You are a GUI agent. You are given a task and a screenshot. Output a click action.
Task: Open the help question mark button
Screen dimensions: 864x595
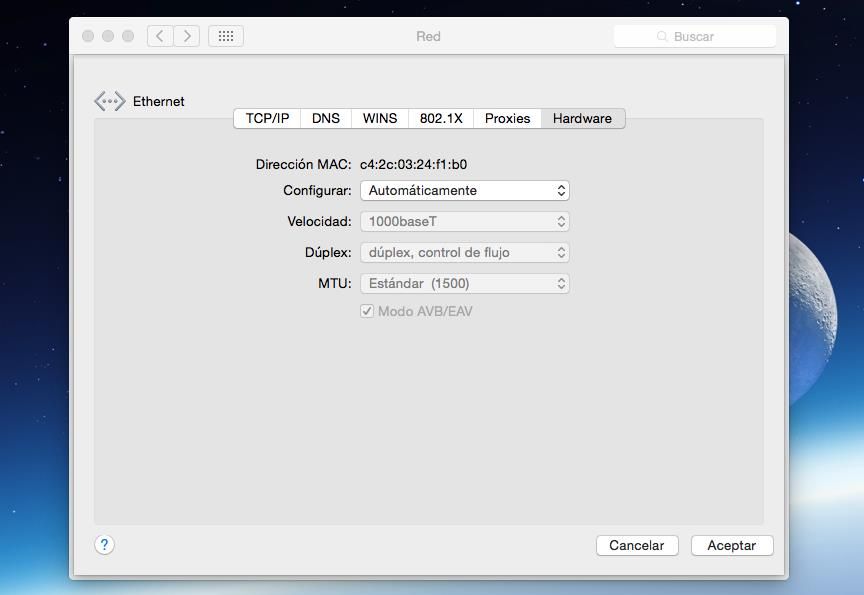click(x=104, y=545)
